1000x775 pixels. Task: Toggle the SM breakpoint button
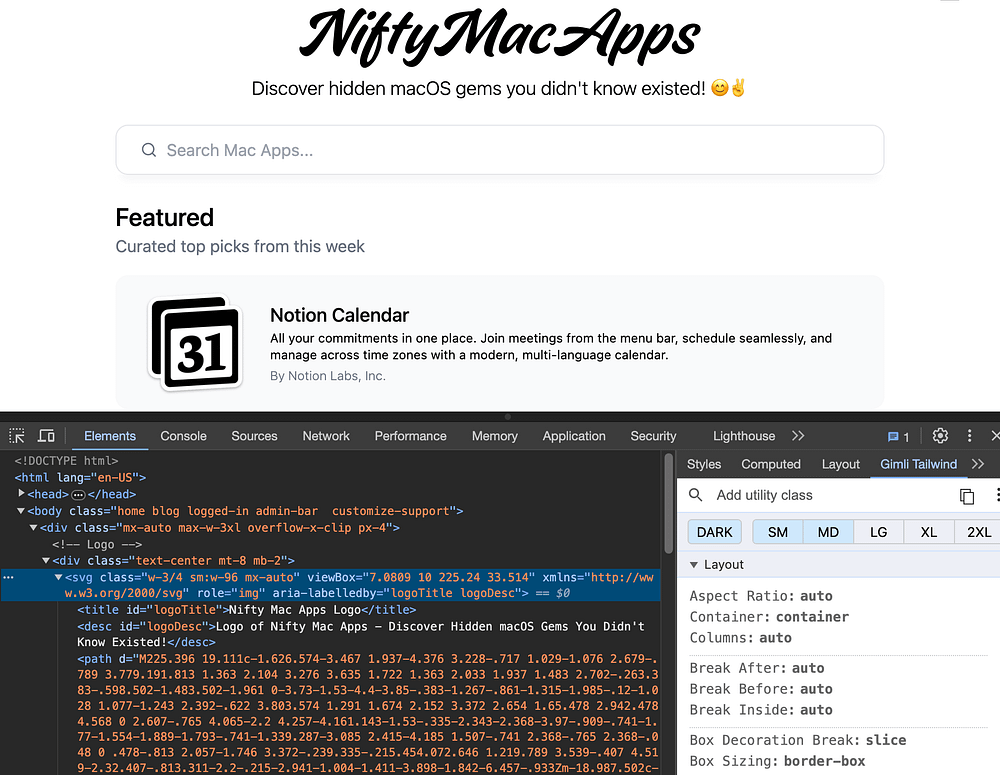pyautogui.click(x=777, y=532)
